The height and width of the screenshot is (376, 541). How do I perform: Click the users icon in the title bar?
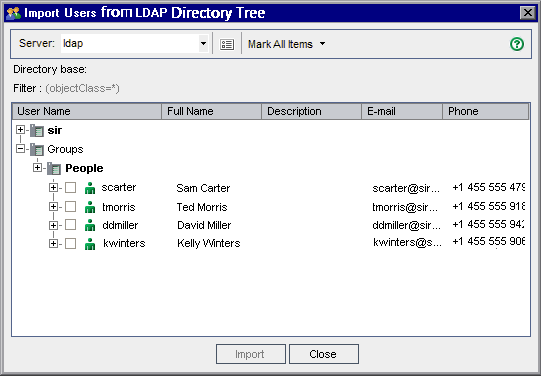tap(13, 13)
